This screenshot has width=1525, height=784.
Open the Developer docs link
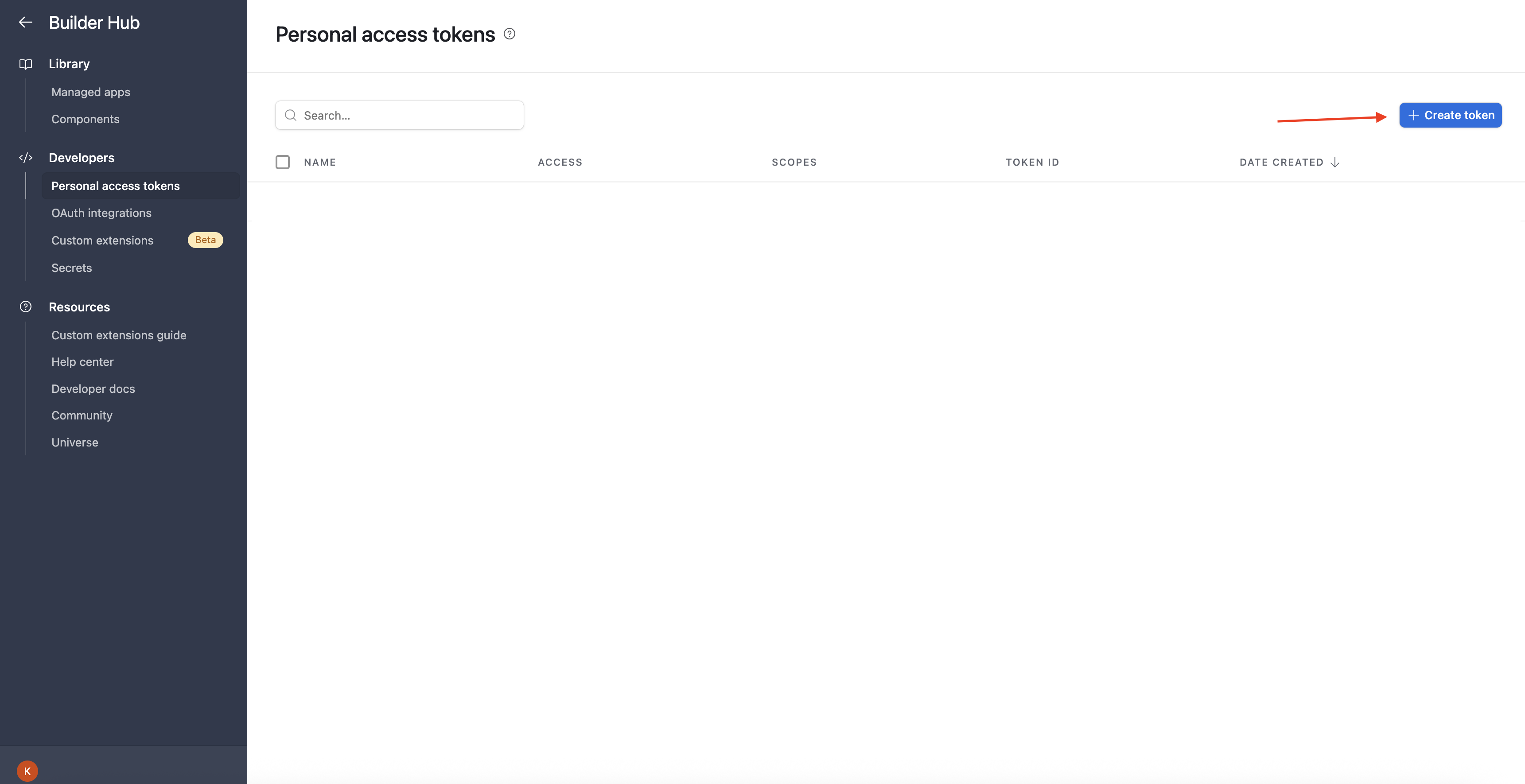coord(93,389)
